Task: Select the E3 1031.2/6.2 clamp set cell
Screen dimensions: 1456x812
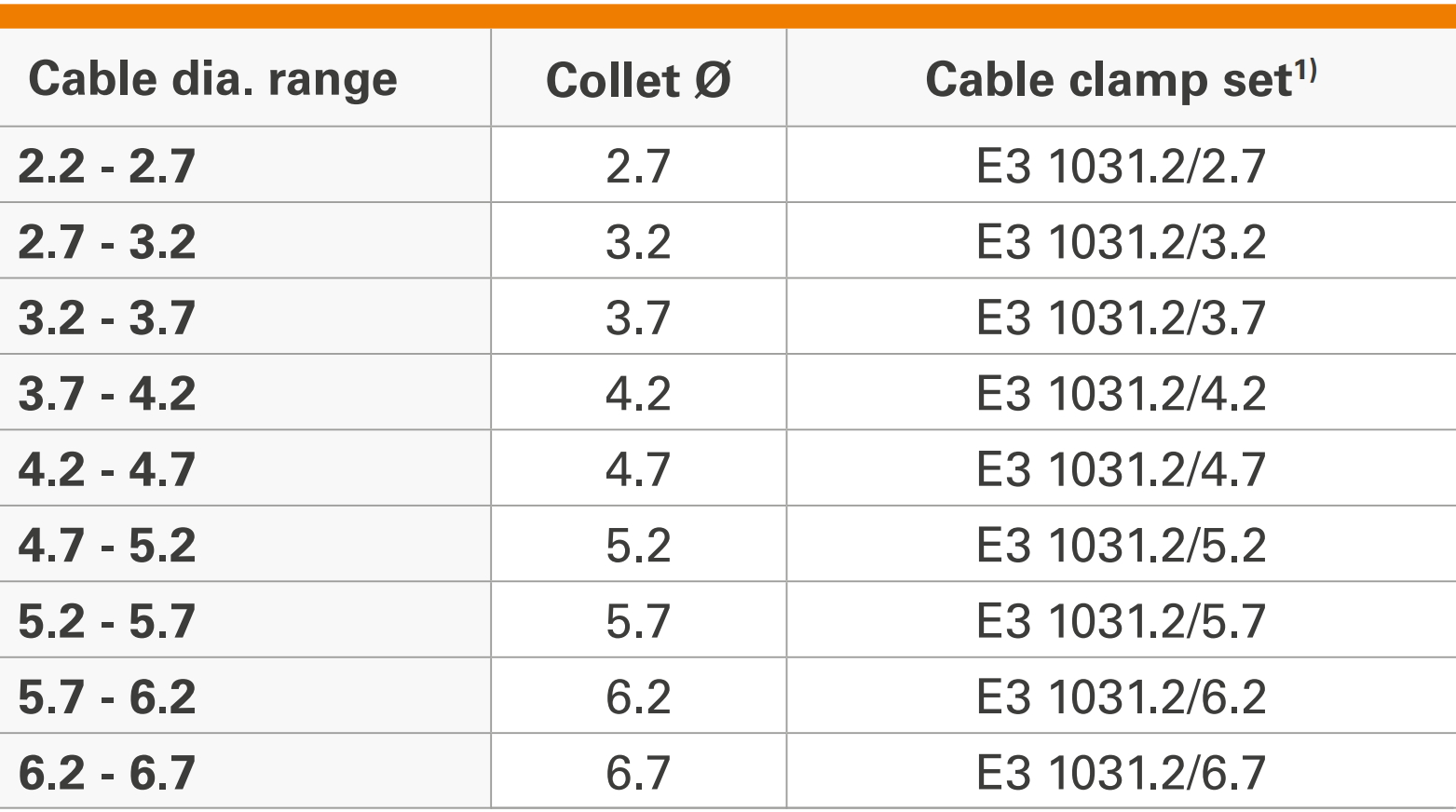Action: click(1121, 697)
